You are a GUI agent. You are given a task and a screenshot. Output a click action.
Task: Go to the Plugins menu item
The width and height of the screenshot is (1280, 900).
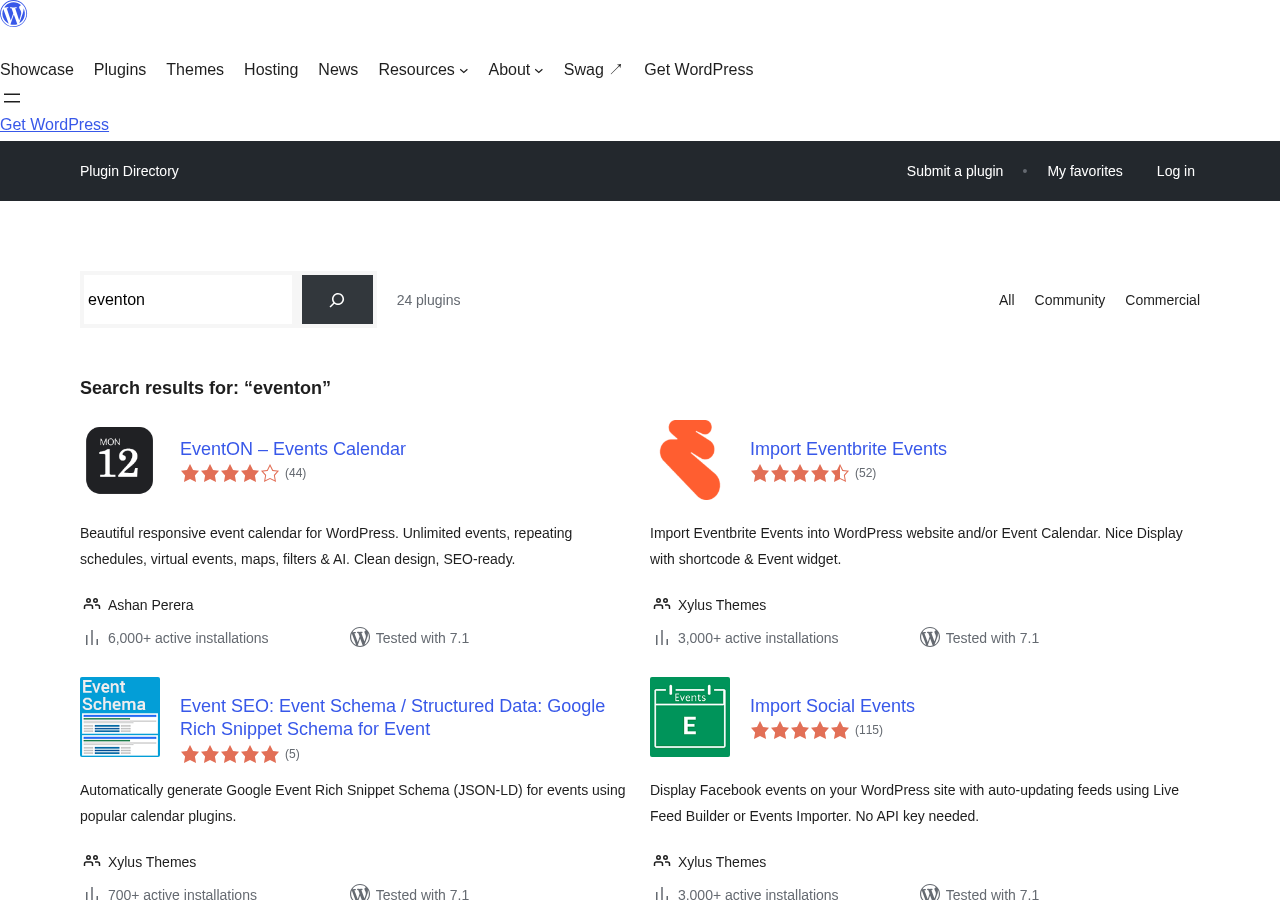point(120,70)
